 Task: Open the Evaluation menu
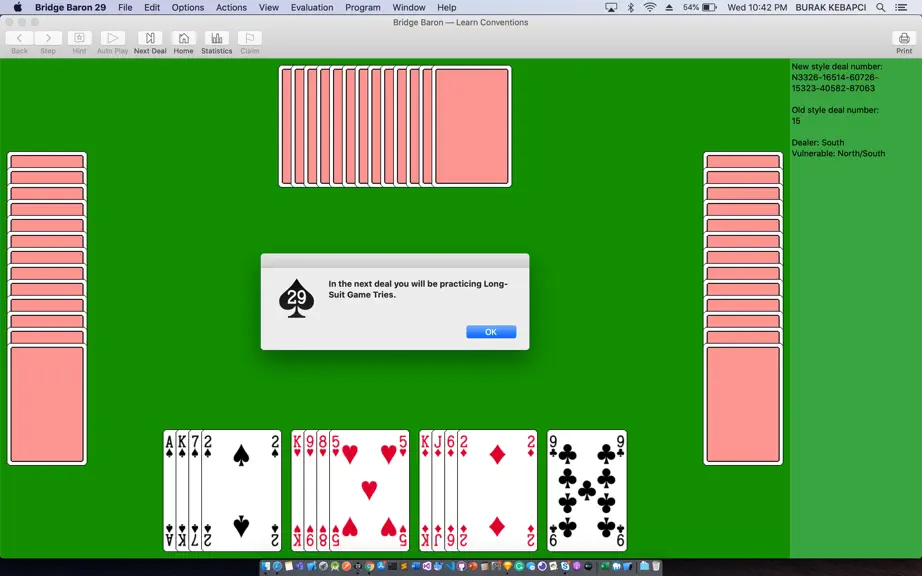312,8
